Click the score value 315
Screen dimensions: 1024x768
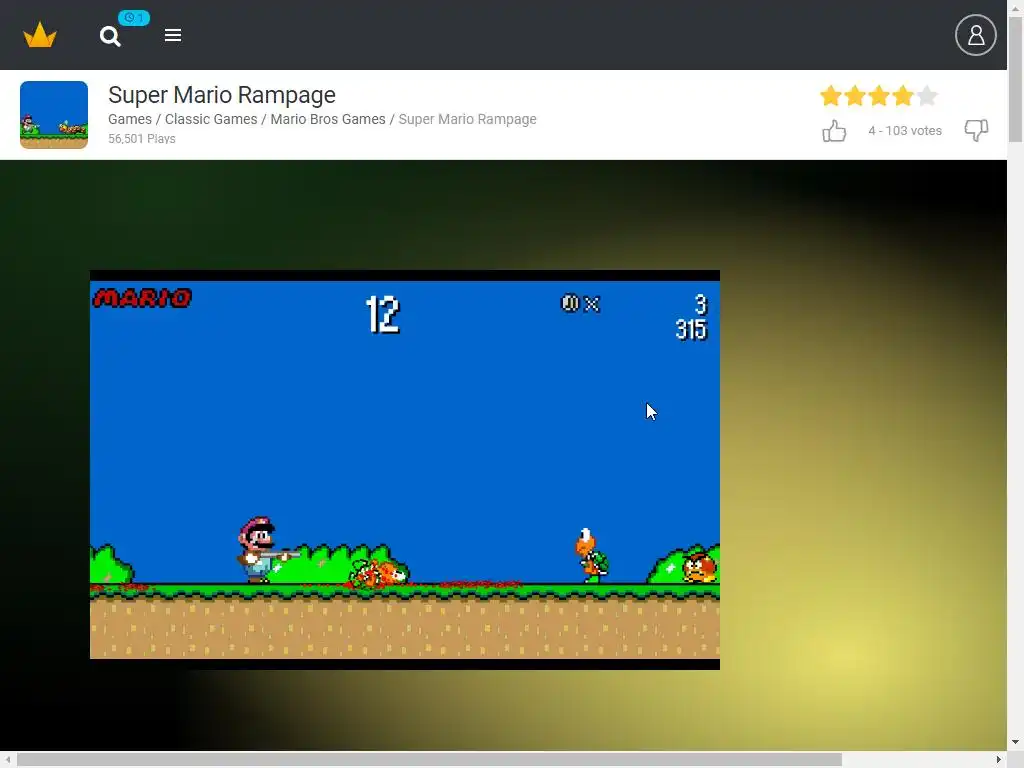(x=691, y=329)
